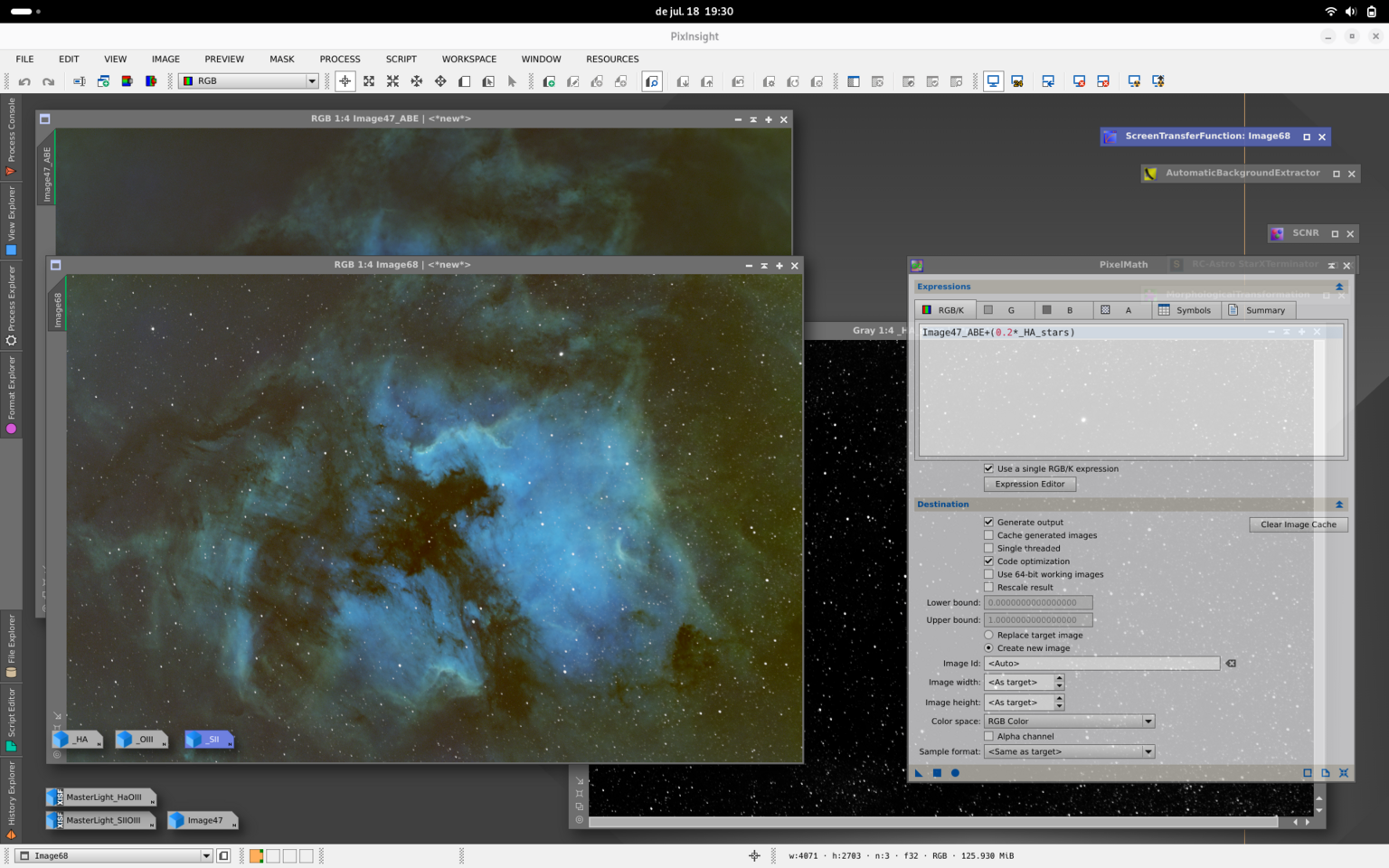Click the Image Id input field

[1101, 664]
